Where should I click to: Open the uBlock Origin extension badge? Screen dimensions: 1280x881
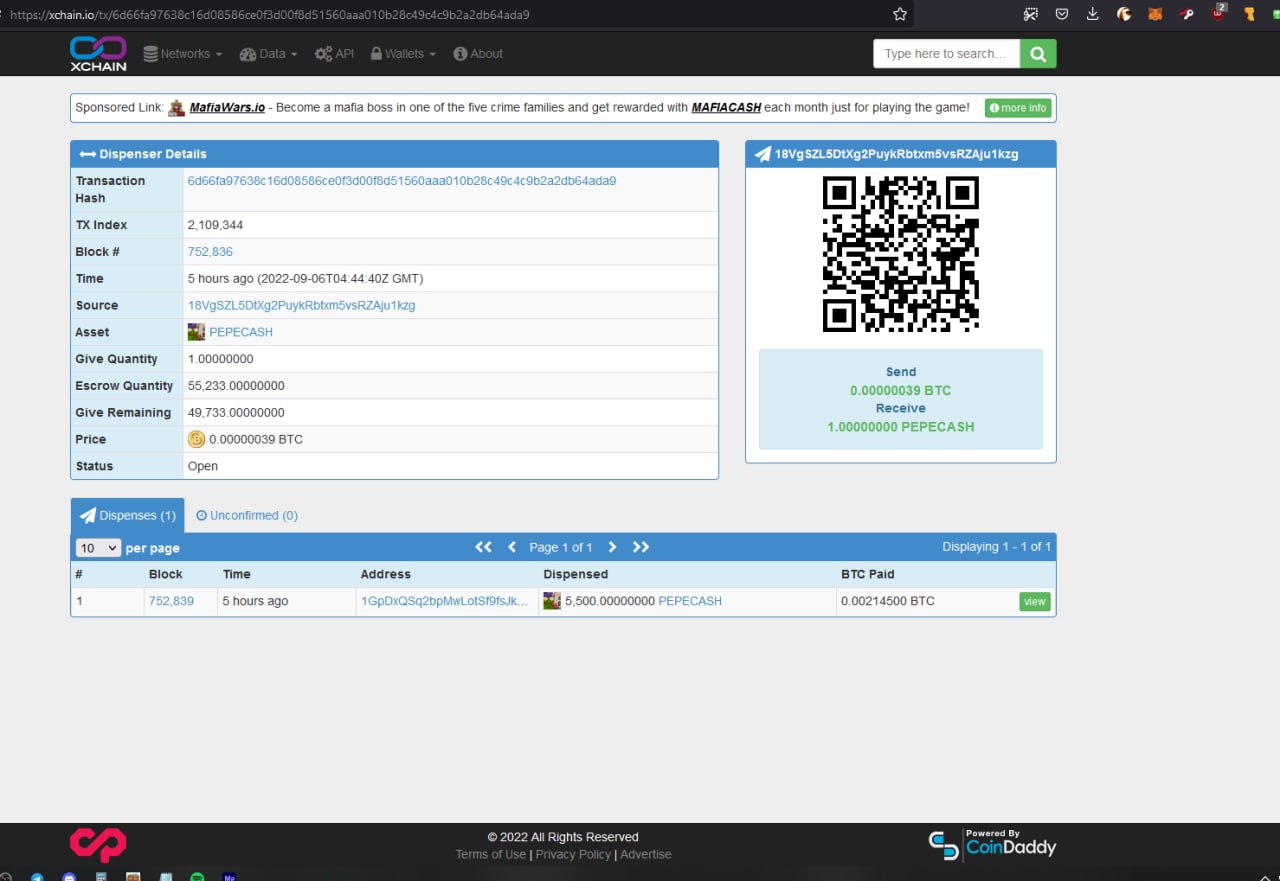tap(1218, 13)
